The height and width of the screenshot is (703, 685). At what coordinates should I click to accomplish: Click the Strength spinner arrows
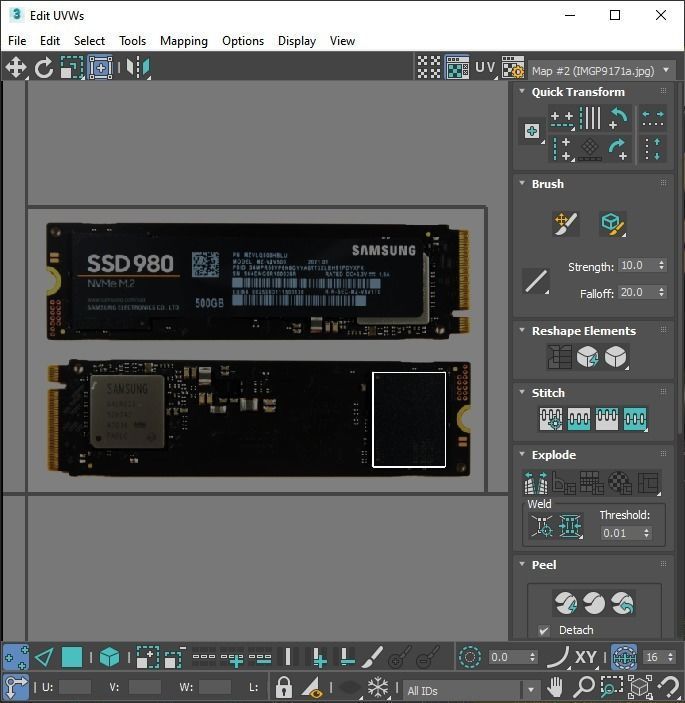click(662, 265)
